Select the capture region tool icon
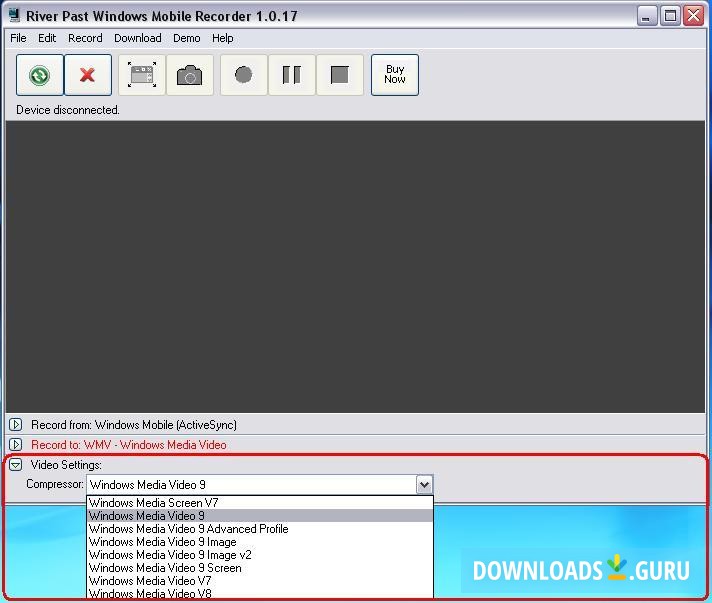The height and width of the screenshot is (603, 712). (x=142, y=75)
